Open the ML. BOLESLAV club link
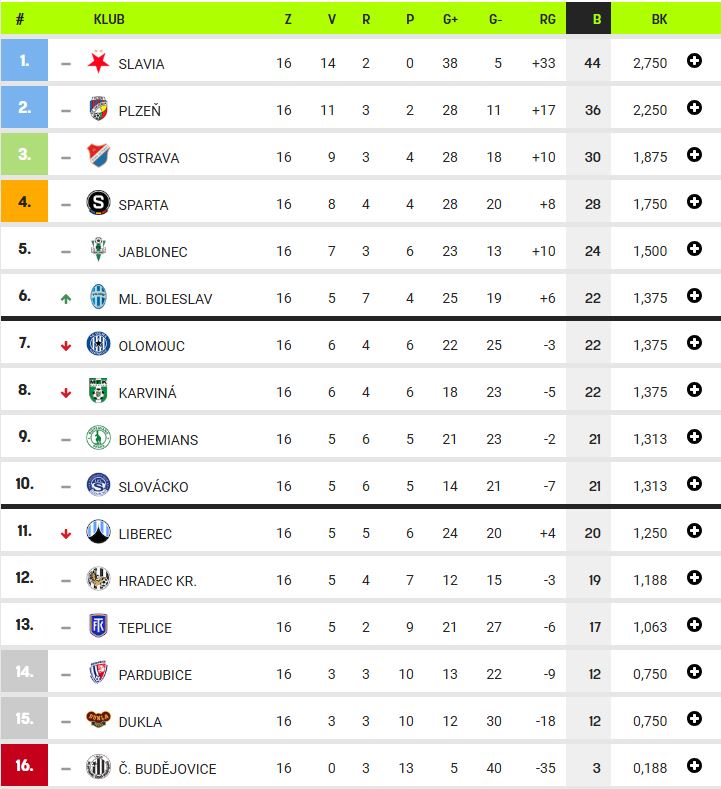This screenshot has height=789, width=721. (165, 299)
